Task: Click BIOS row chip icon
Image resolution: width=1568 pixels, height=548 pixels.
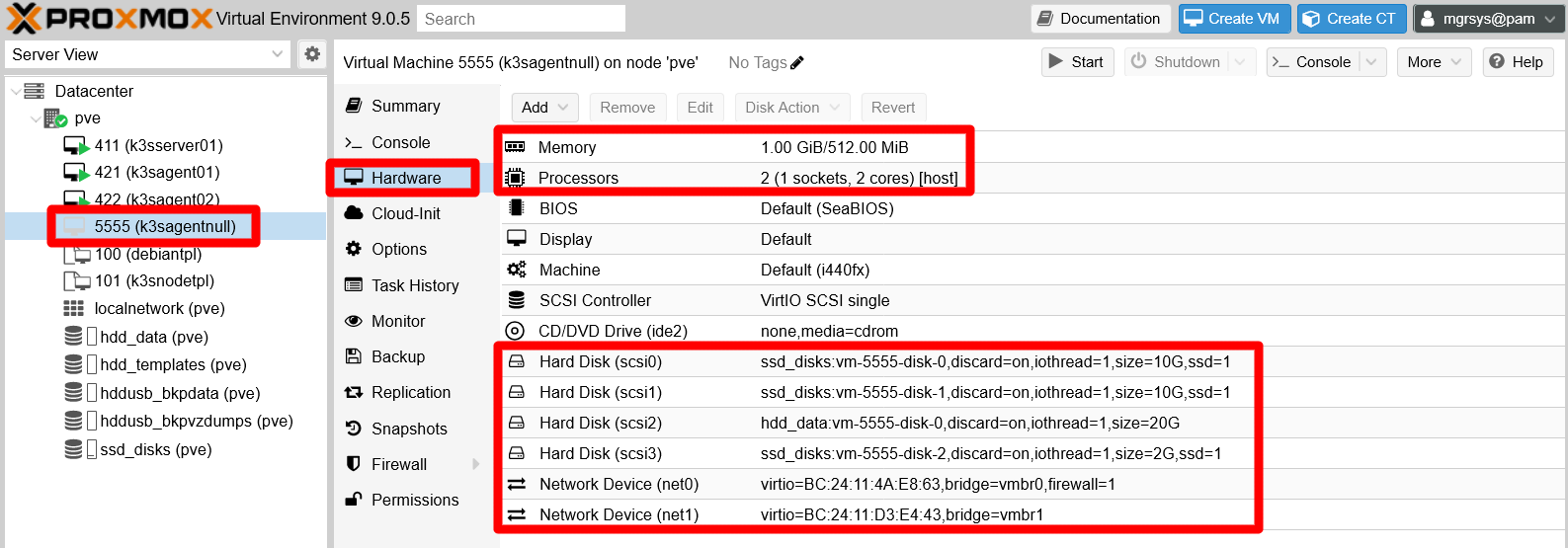Action: point(516,208)
